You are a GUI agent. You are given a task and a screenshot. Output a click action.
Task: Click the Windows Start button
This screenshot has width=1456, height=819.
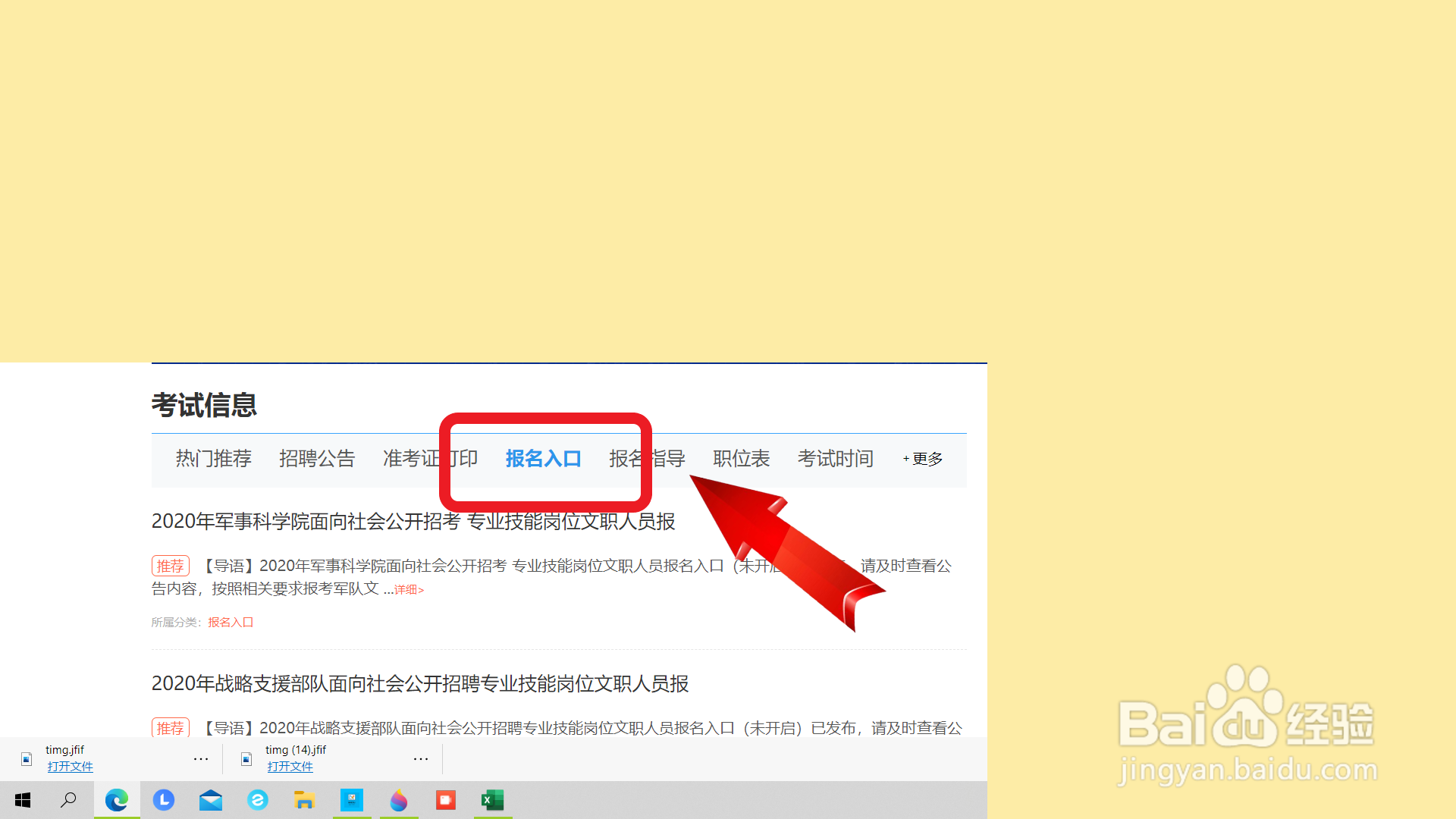tap(22, 800)
